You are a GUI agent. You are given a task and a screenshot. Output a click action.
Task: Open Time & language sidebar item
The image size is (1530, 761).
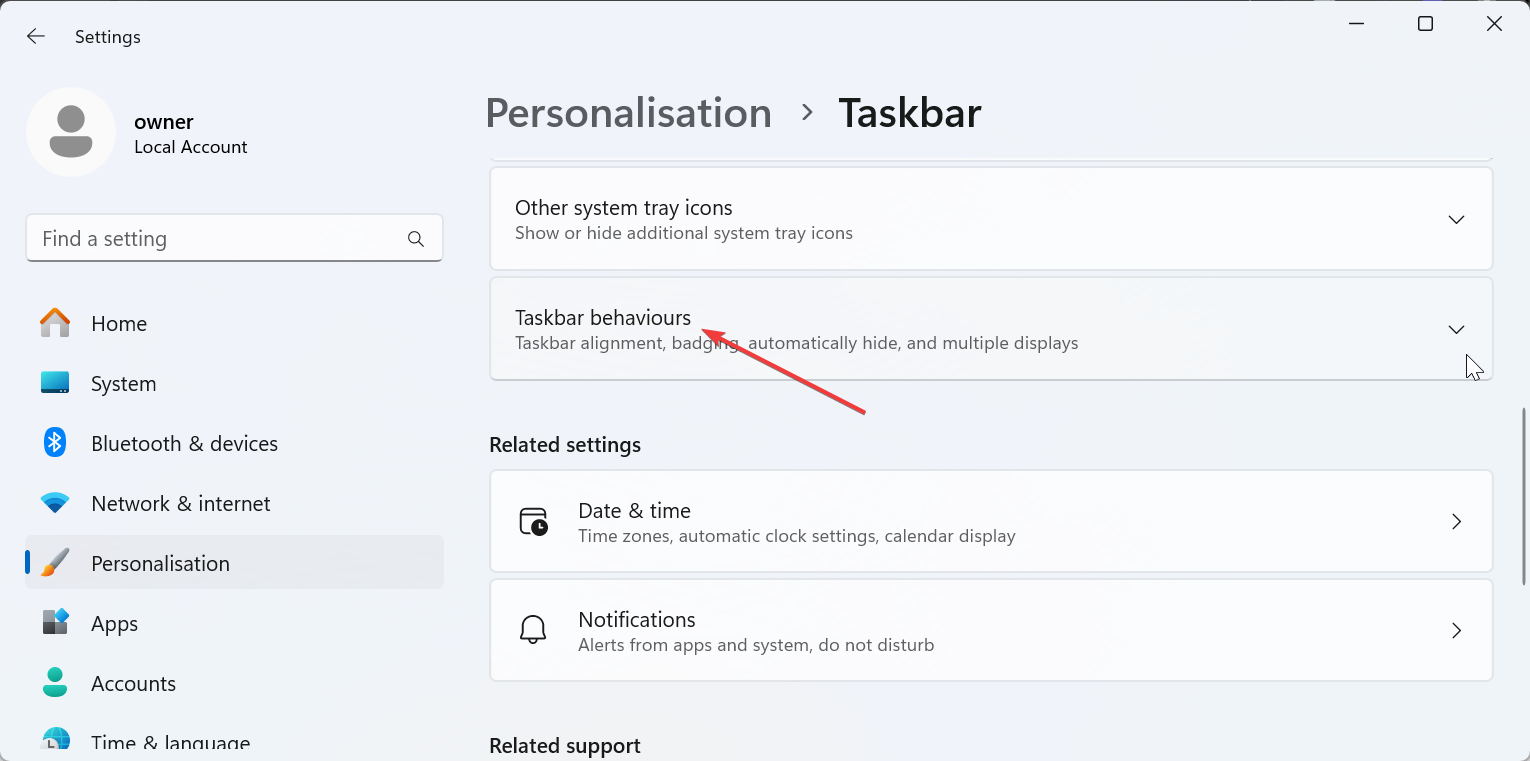[170, 742]
